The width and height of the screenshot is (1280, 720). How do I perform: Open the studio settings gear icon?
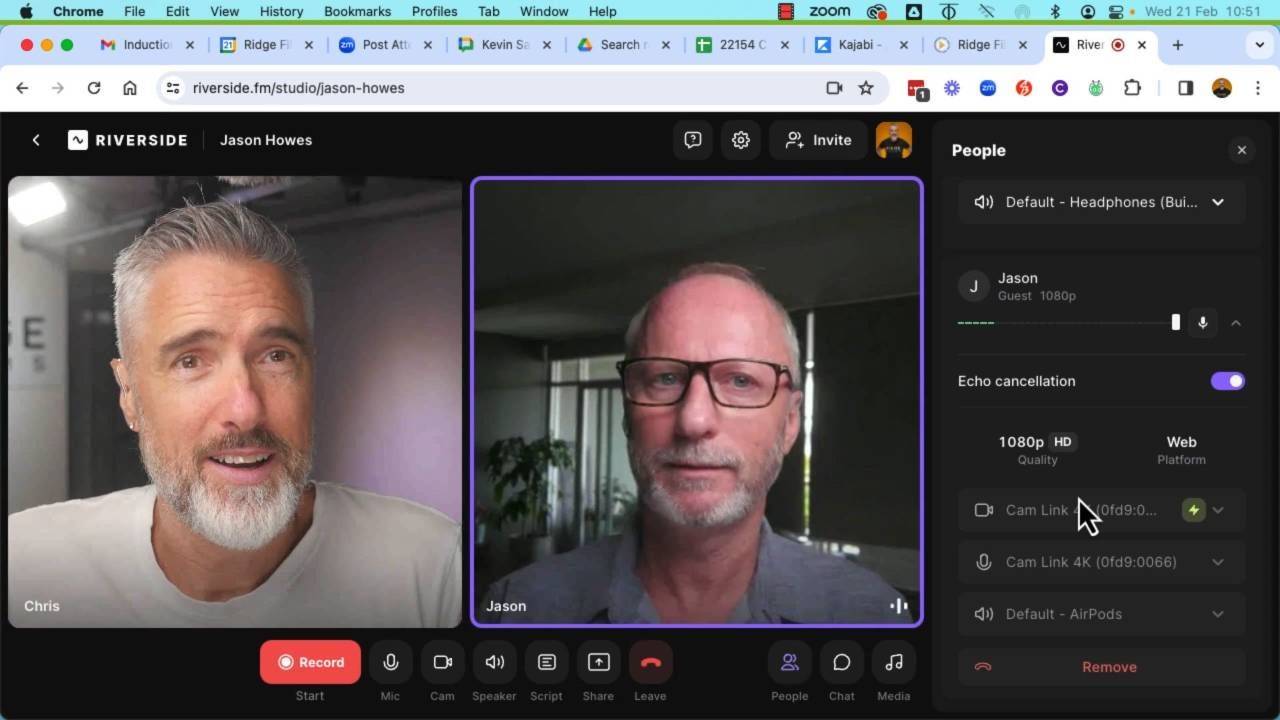pos(740,140)
